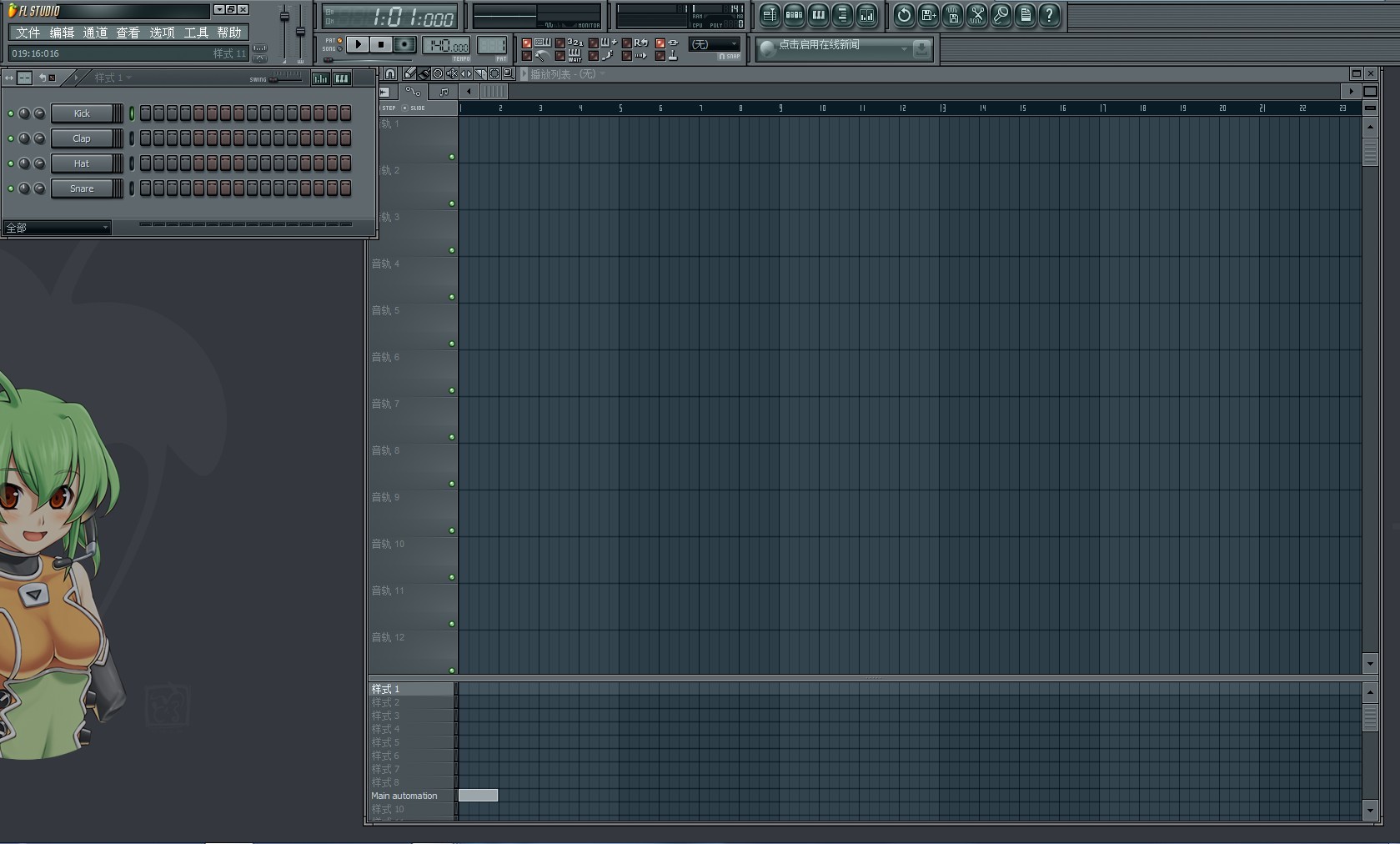1400x844 pixels.
Task: Select the playlist select tool
Action: [x=494, y=73]
